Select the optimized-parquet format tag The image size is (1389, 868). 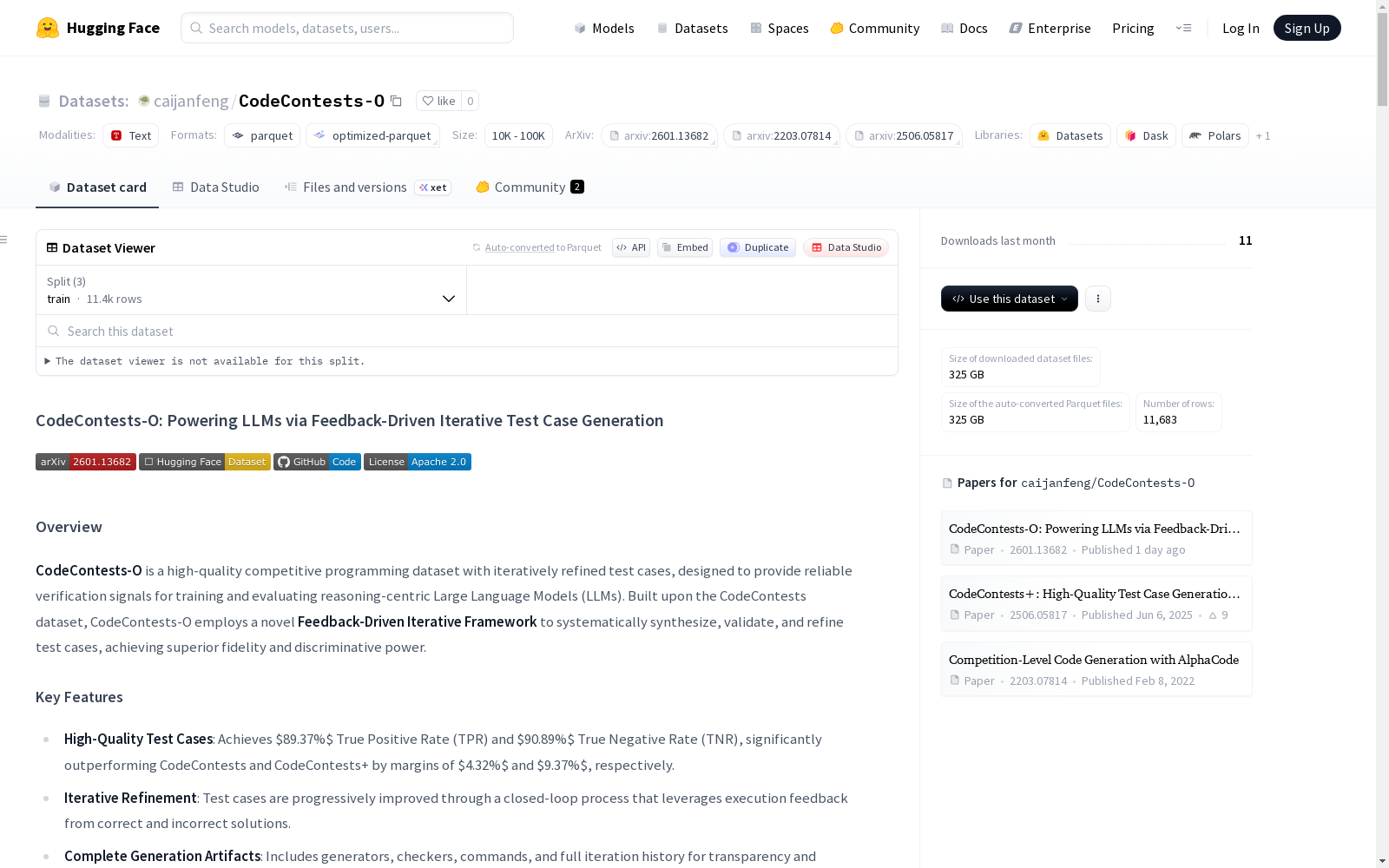pos(372,135)
